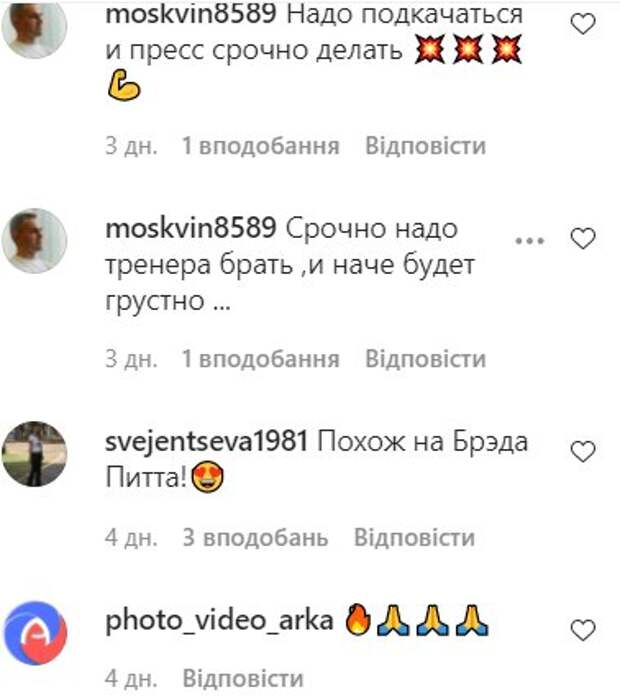Open photo_video_arka profile avatar
The image size is (620, 700).
[x=35, y=633]
